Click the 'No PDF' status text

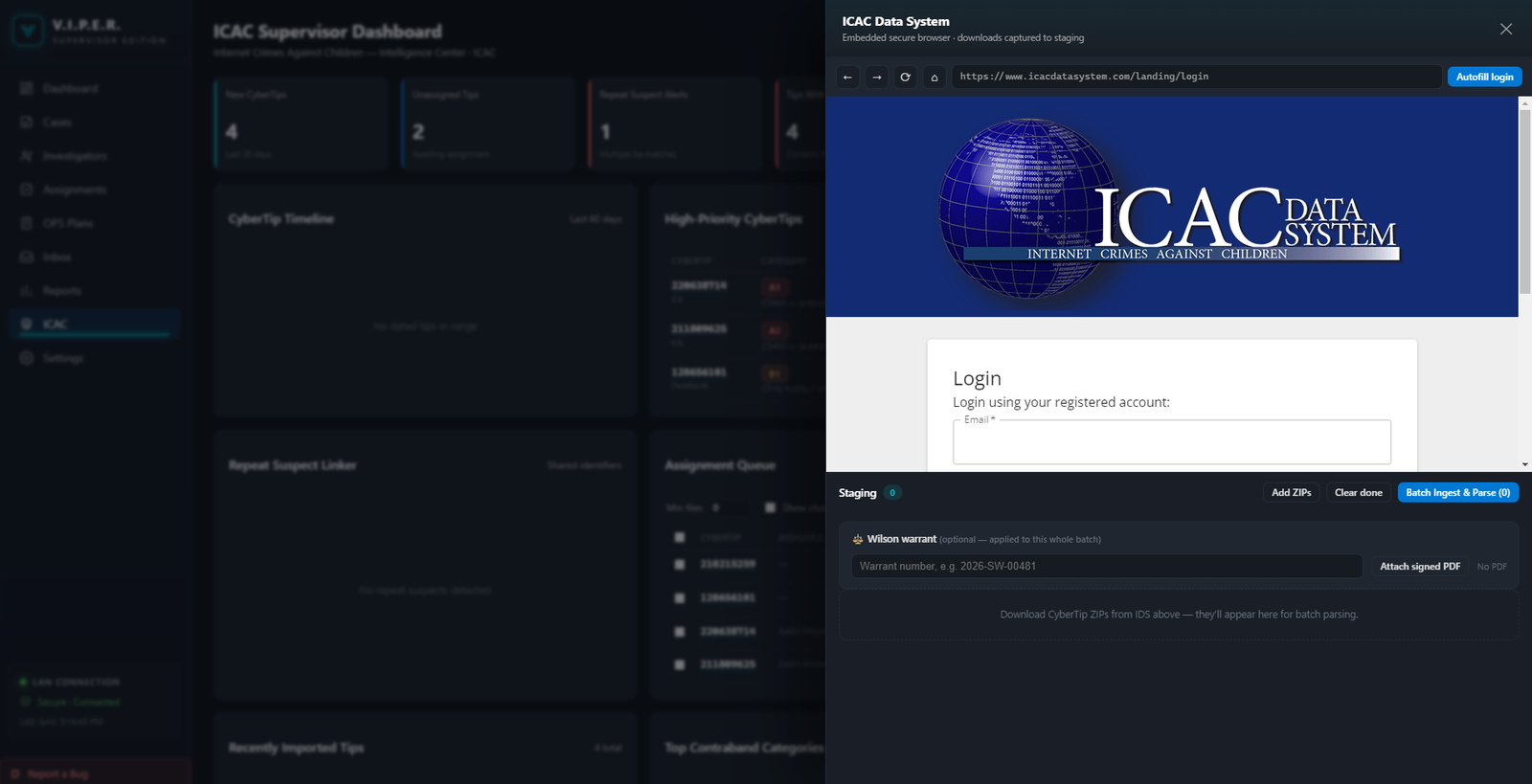click(1492, 567)
